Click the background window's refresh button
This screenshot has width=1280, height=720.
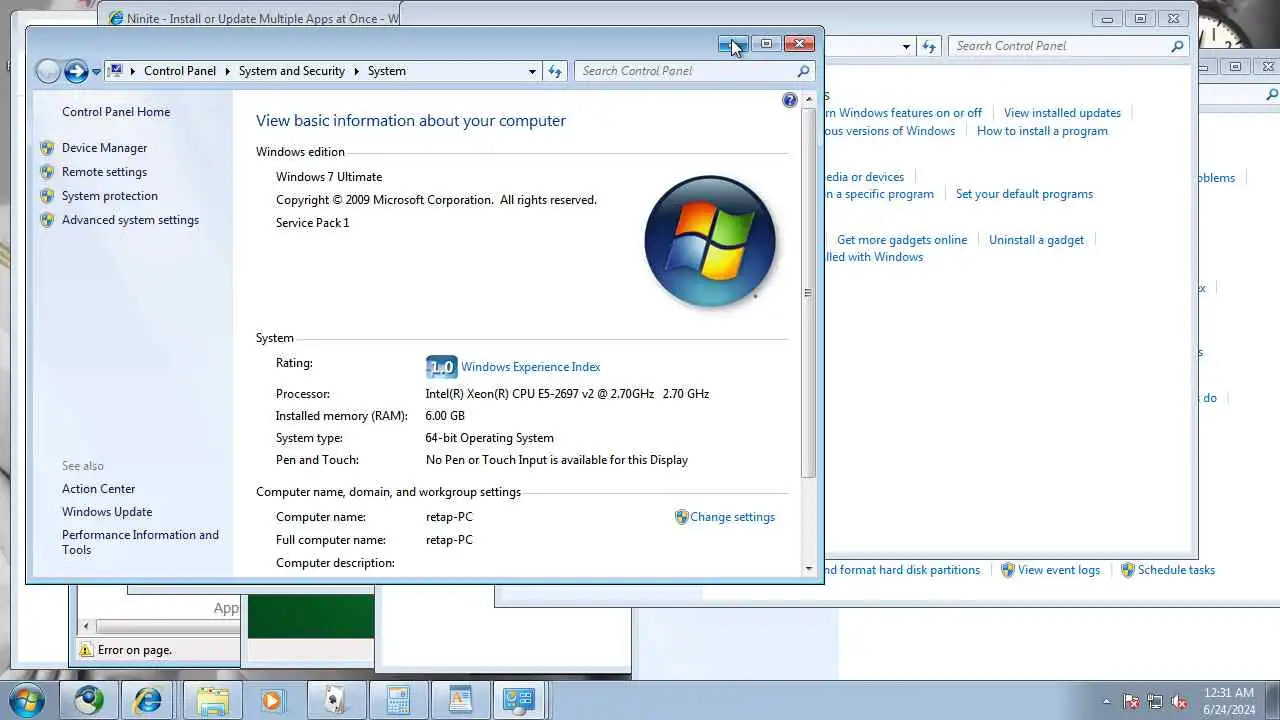coord(930,46)
